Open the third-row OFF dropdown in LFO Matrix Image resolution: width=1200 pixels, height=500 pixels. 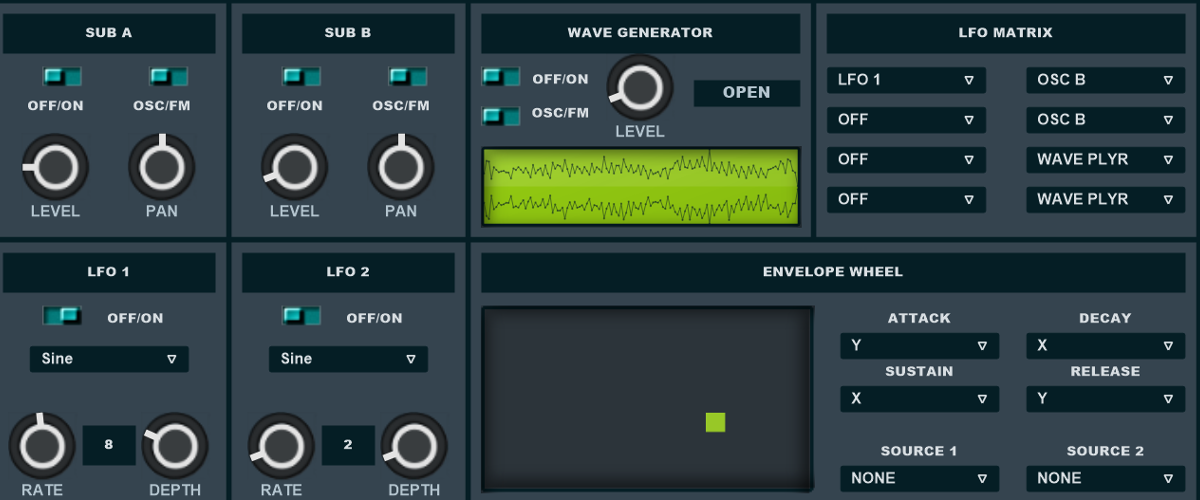tap(906, 160)
